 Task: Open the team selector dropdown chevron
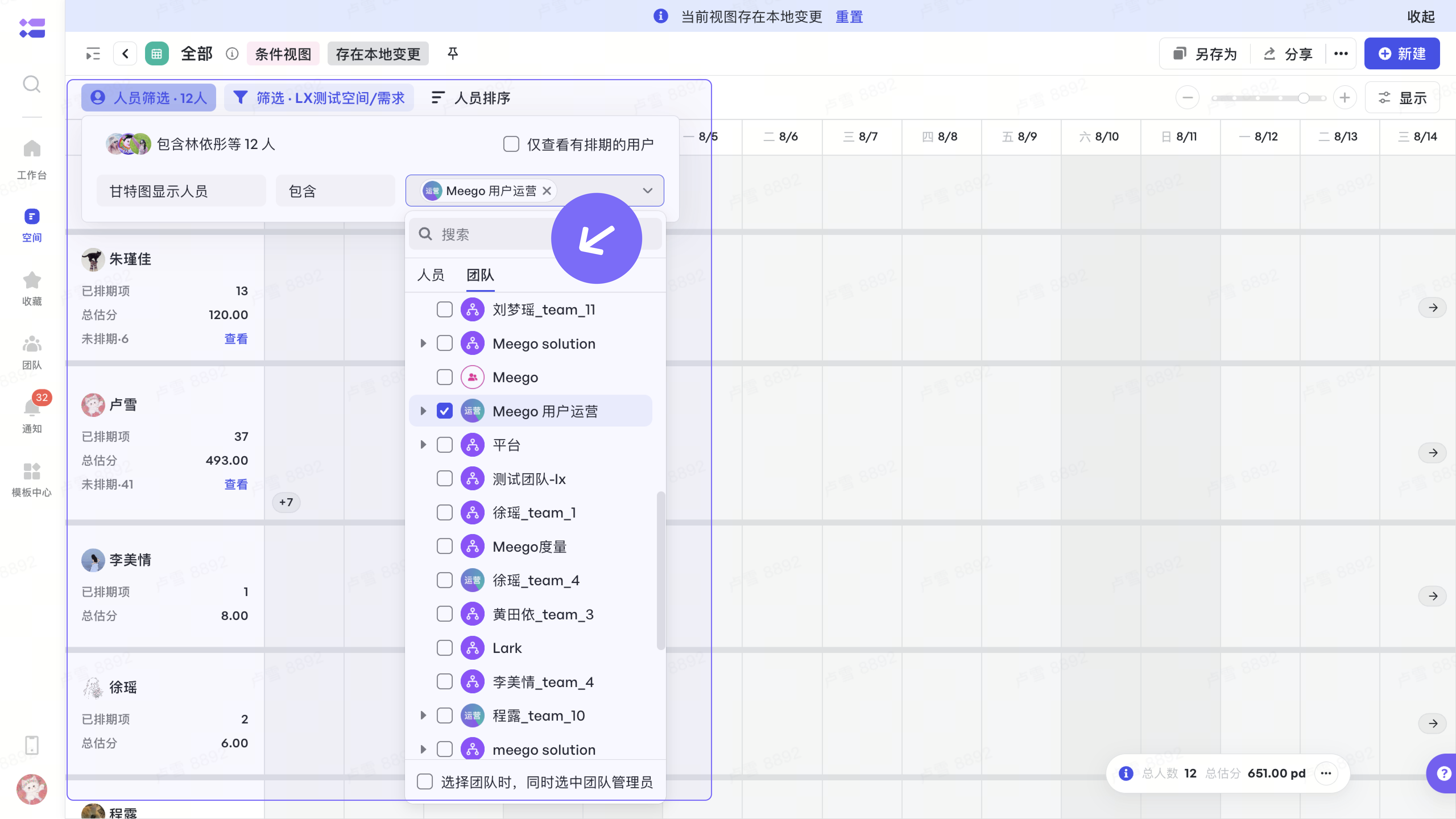pos(648,191)
